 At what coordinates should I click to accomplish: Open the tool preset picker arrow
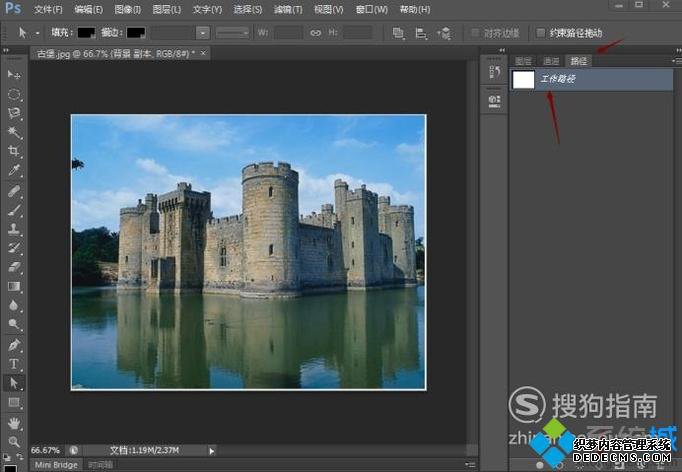pos(38,33)
